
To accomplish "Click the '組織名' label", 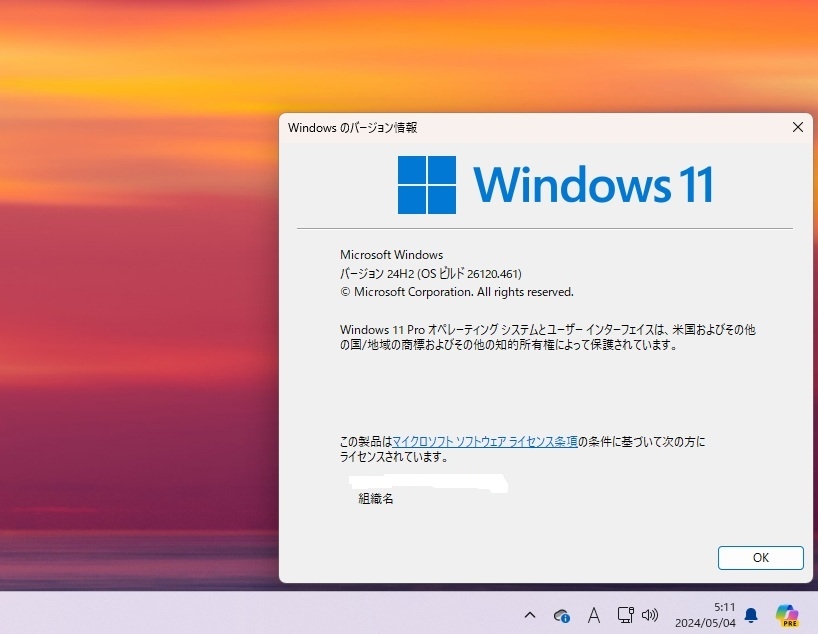I will click(376, 499).
